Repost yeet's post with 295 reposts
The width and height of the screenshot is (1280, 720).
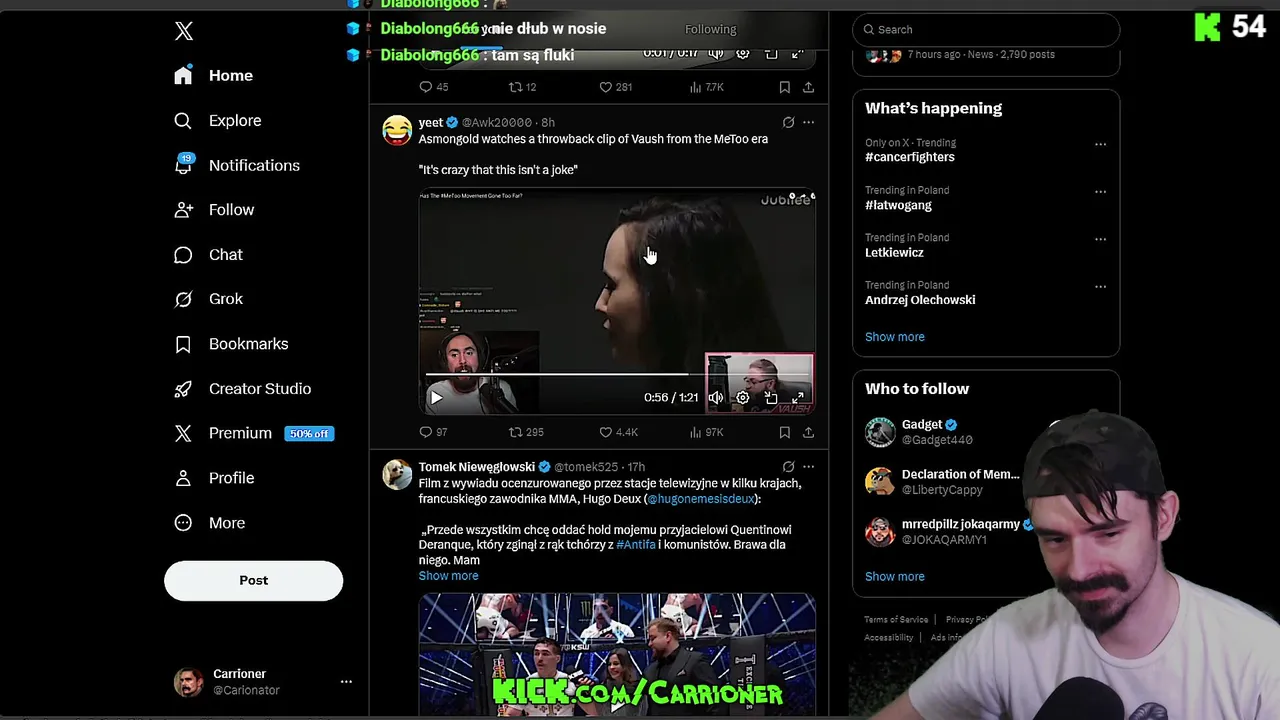[526, 432]
